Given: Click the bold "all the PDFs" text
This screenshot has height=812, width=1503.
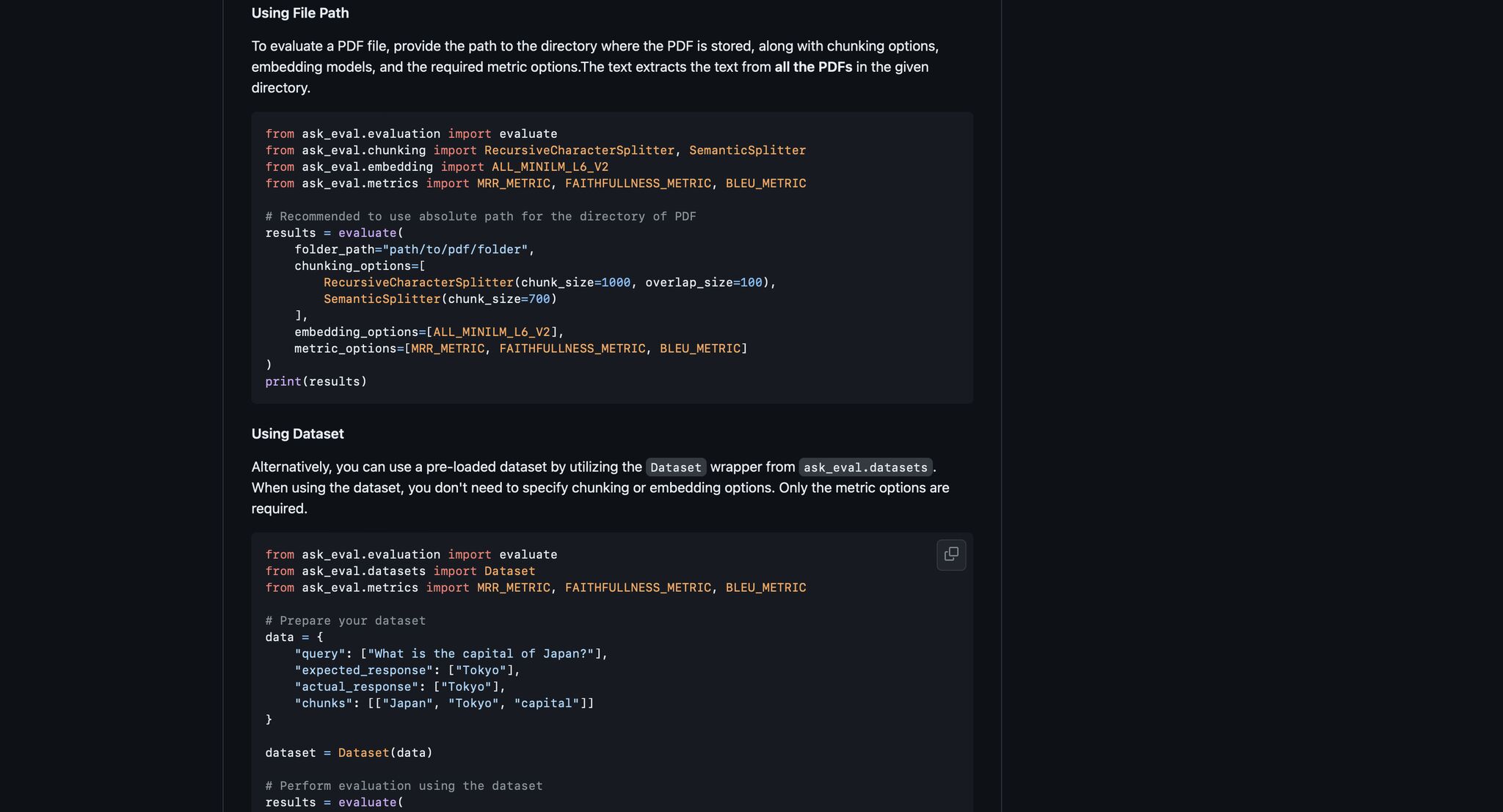Looking at the screenshot, I should [813, 67].
